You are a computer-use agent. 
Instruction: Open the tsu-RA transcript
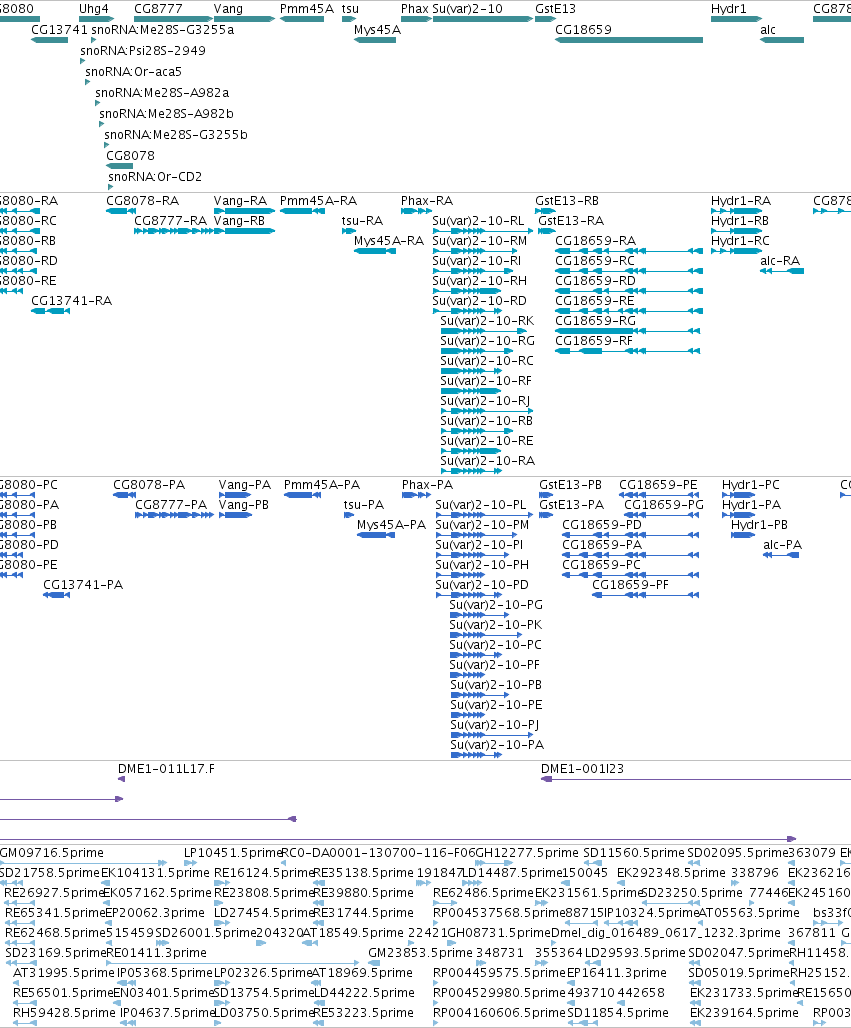tap(347, 231)
